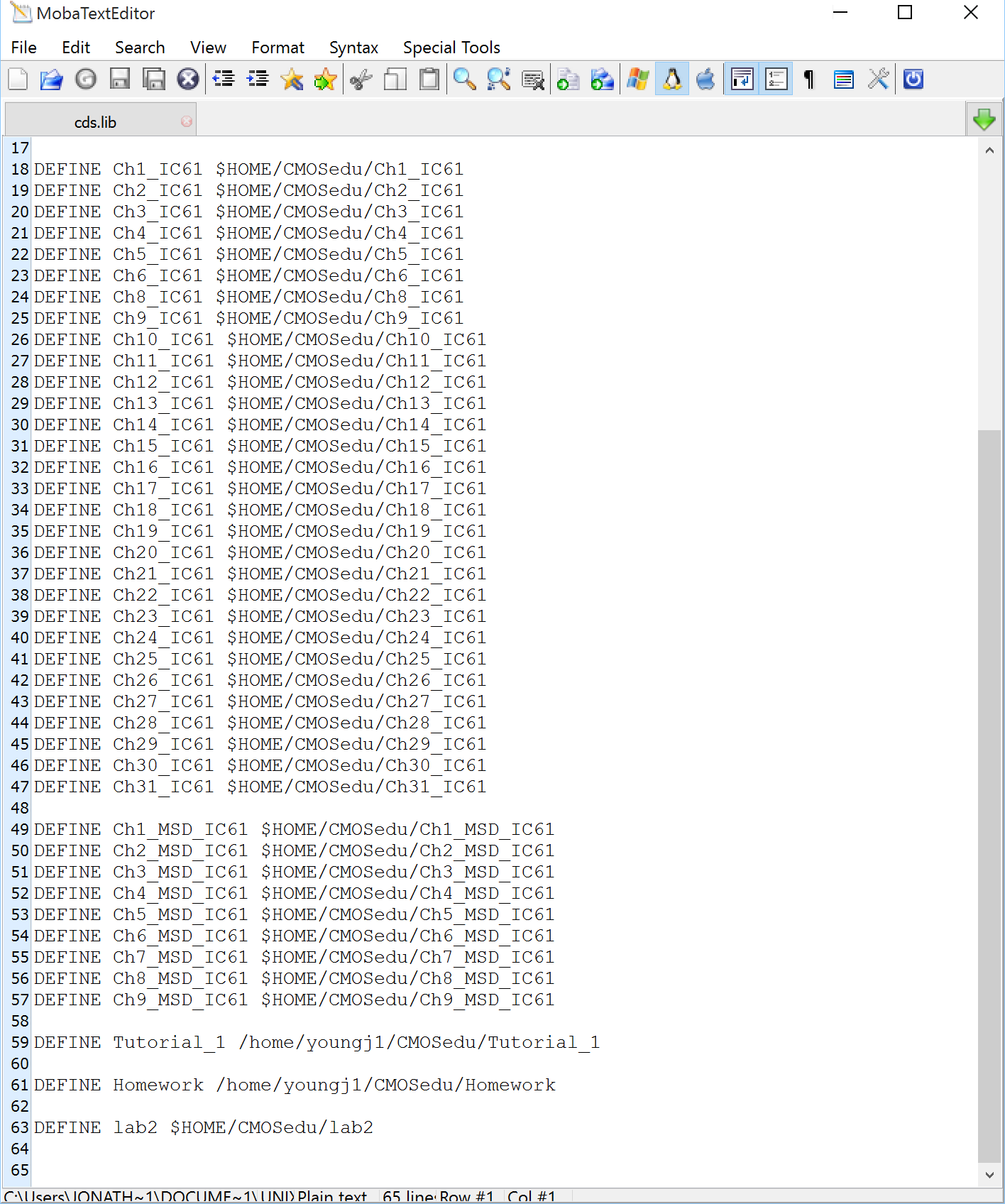Screen dimensions: 1005x1204
Task: Click the Row #1 status bar entry
Action: [466, 1196]
